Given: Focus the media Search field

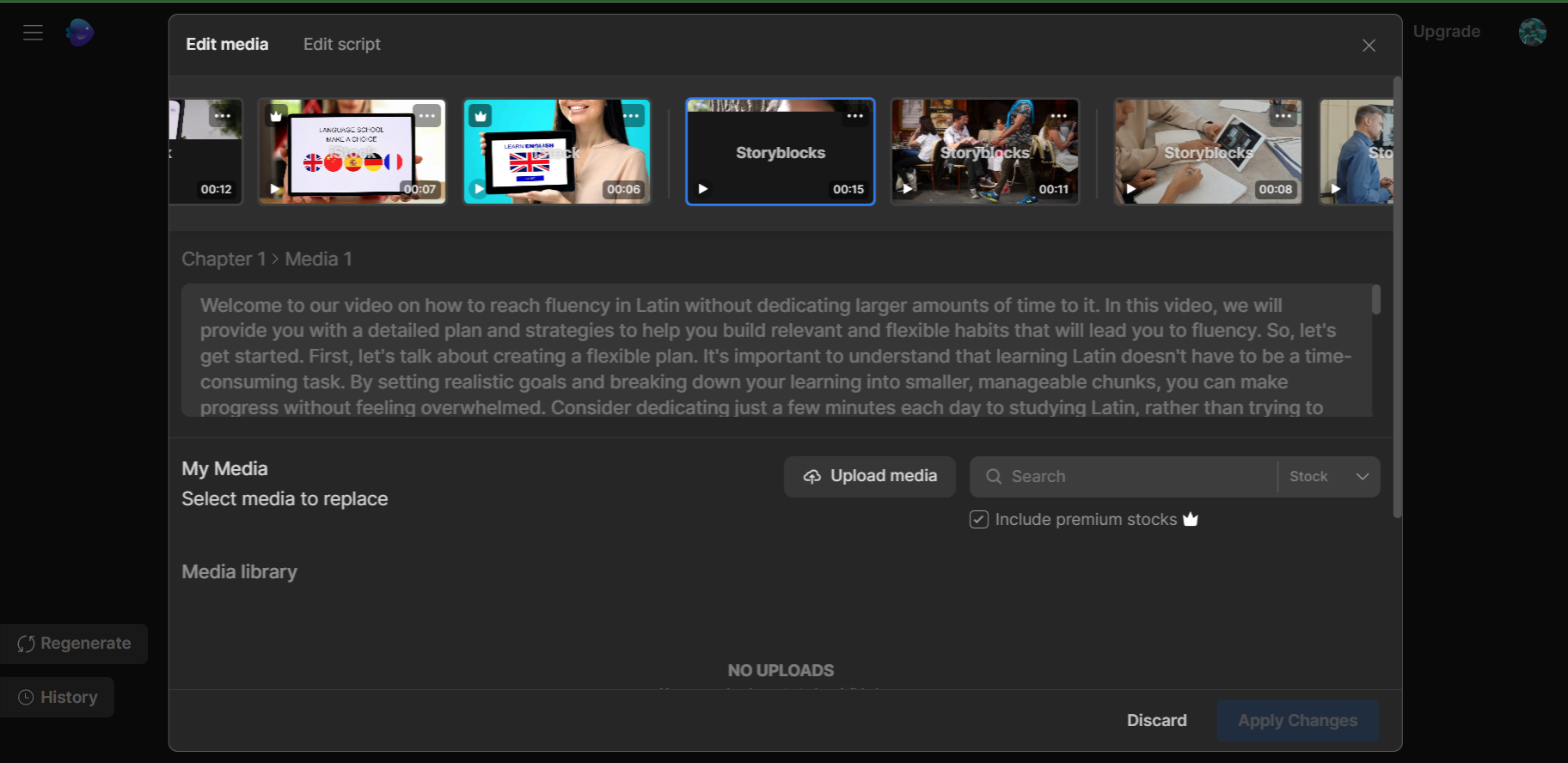Looking at the screenshot, I should click(1124, 477).
